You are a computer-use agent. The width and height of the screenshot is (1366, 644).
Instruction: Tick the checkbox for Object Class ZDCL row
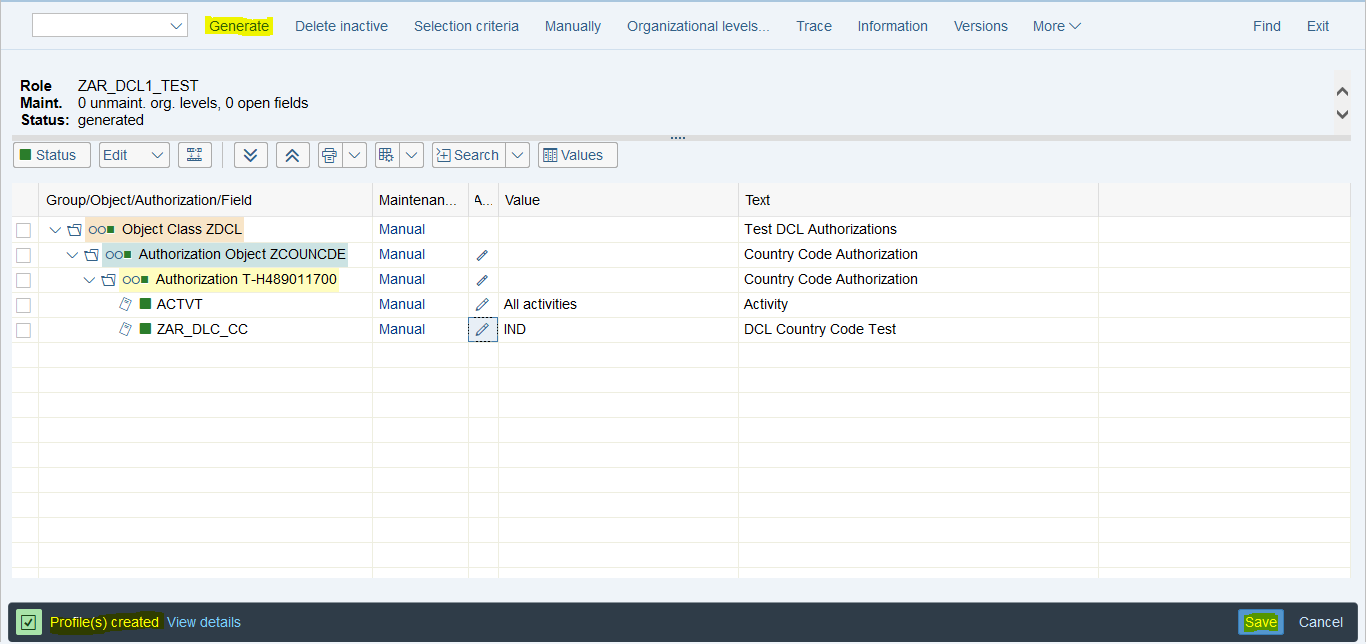[x=23, y=229]
